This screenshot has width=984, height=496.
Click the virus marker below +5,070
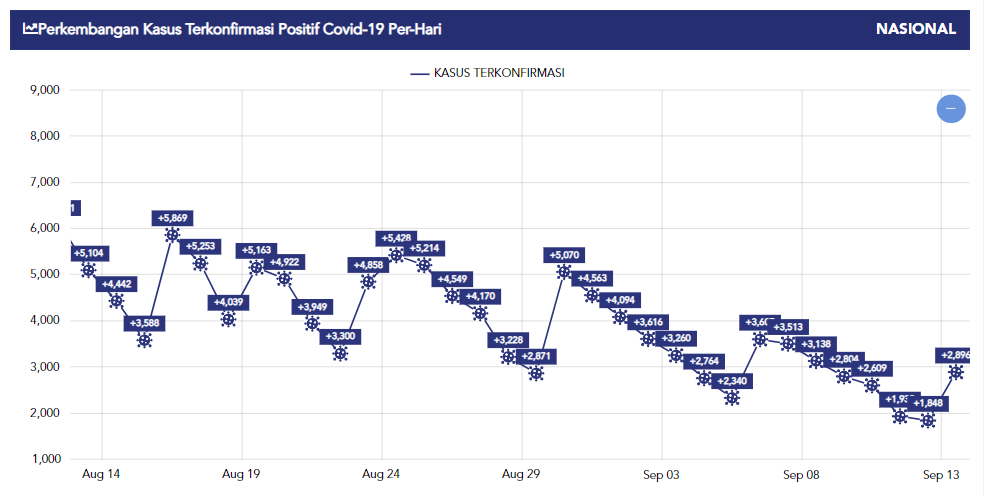coord(564,272)
